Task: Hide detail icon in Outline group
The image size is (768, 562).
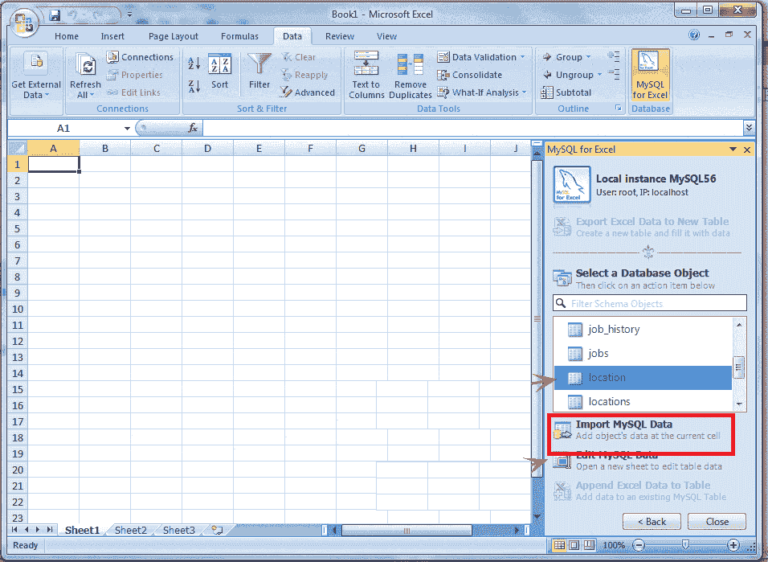Action: (x=614, y=74)
